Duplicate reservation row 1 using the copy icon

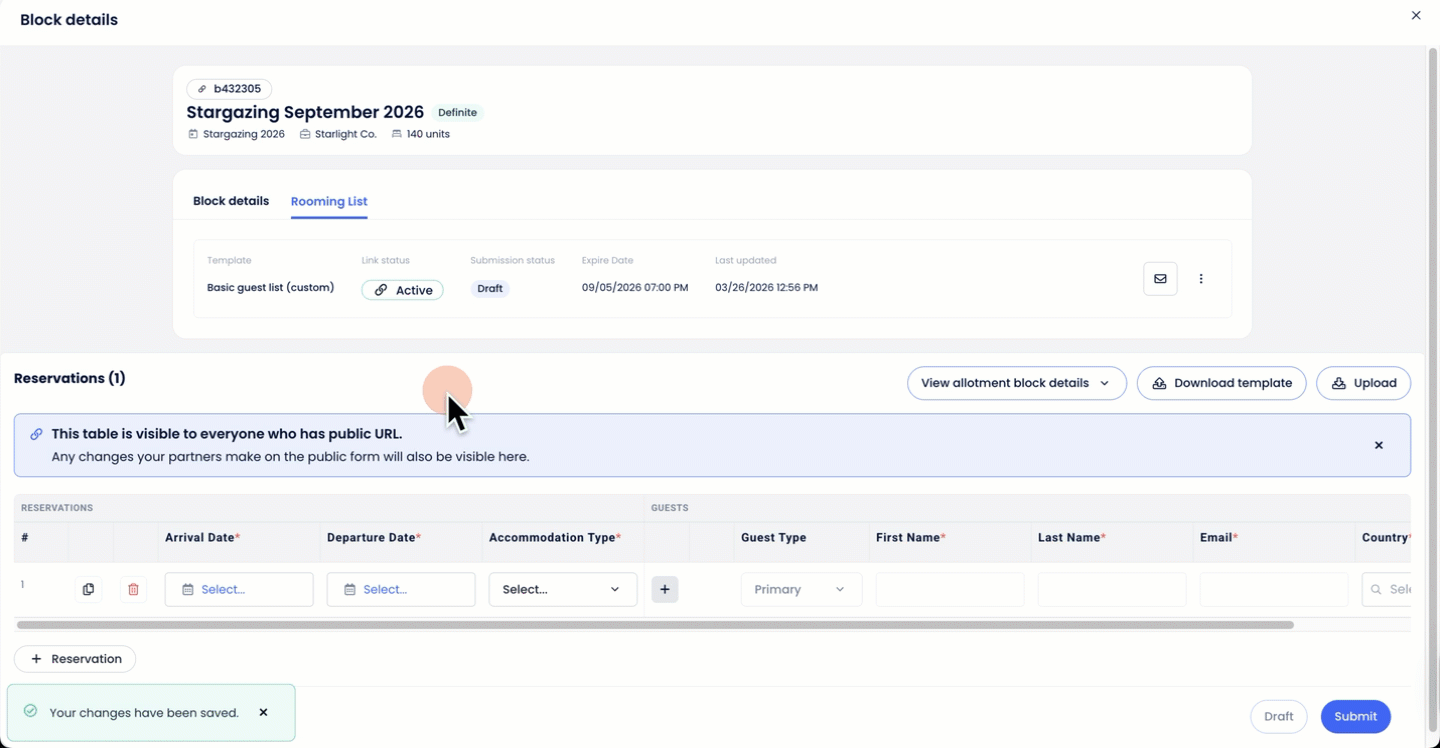88,589
